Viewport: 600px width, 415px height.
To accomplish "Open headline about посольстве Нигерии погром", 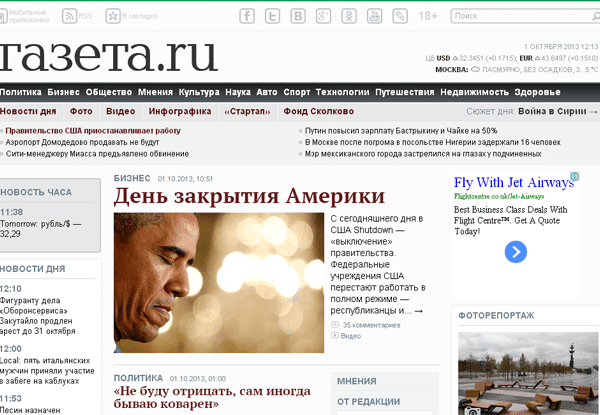I will (432, 142).
